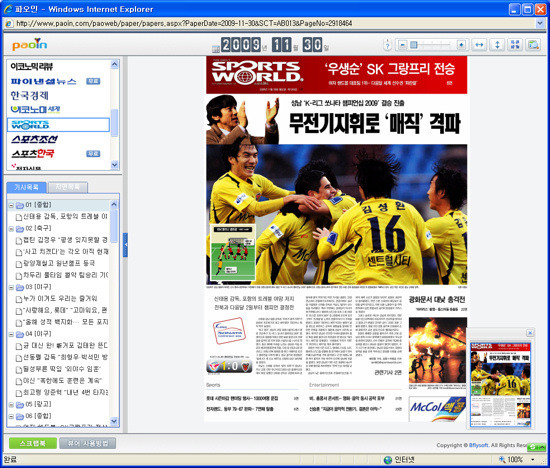Click the zoom out minus button
The image size is (550, 468).
tap(403, 45)
